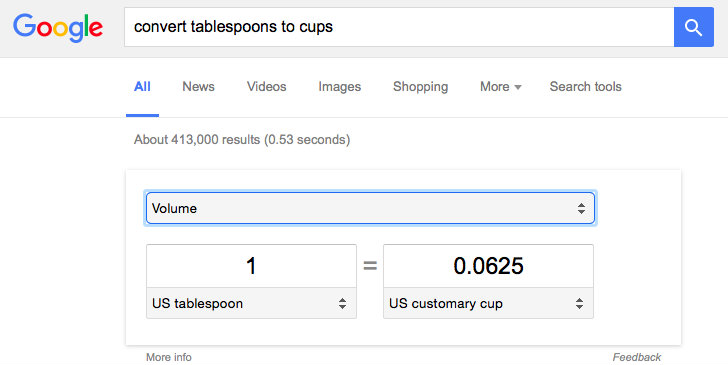728x365 pixels.
Task: Switch to the Shopping tab
Action: pyautogui.click(x=420, y=86)
